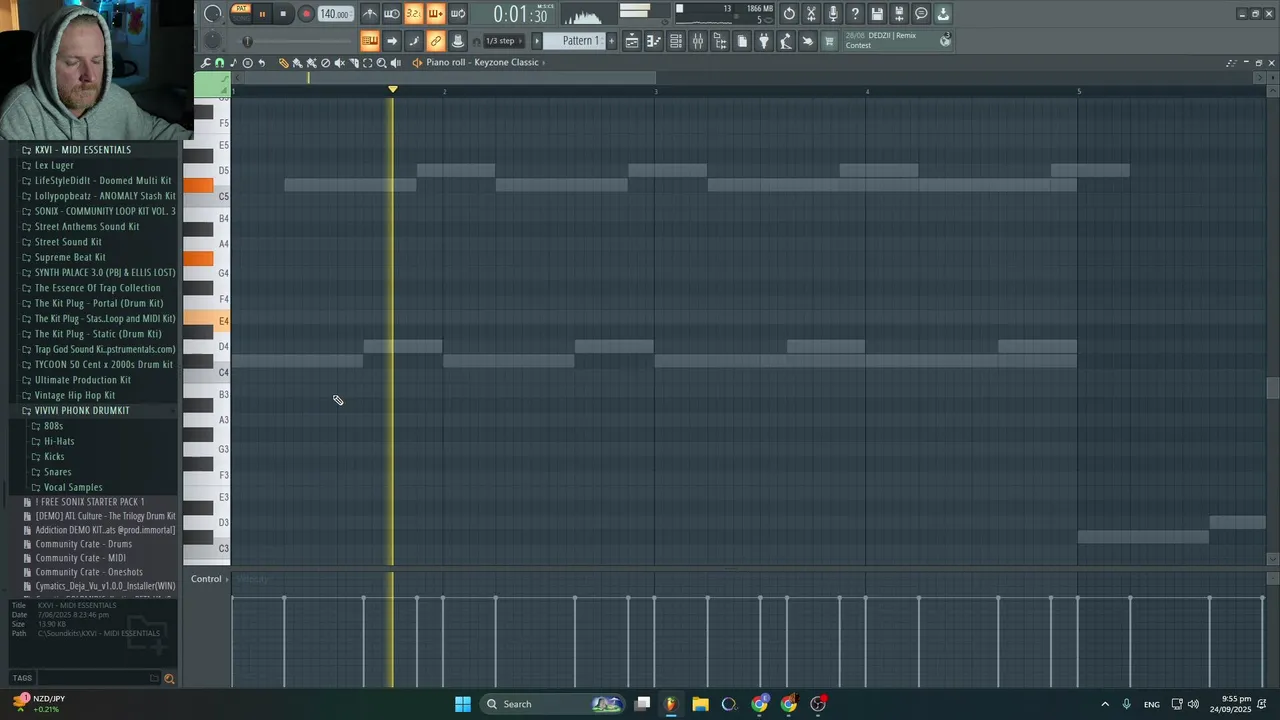Open the Piano roll view icon
This screenshot has height=720, width=1280.
[x=654, y=41]
